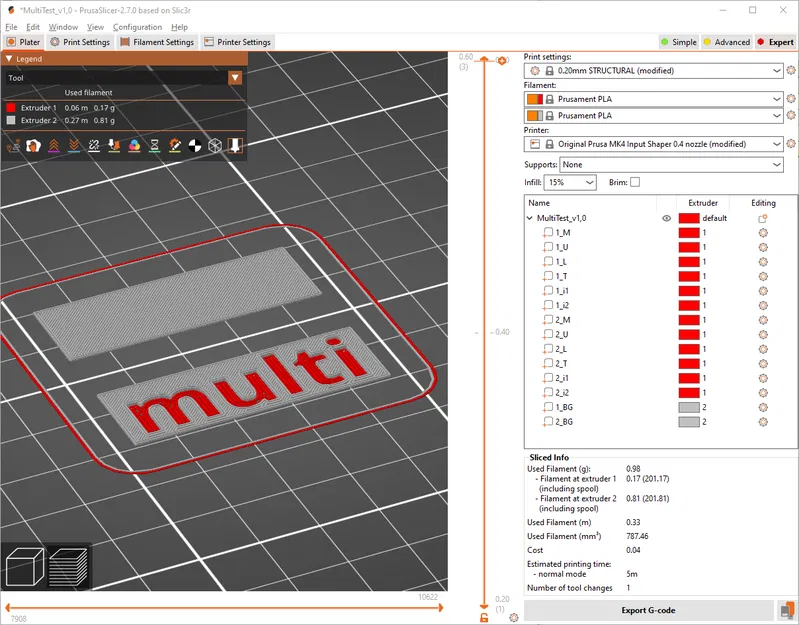This screenshot has width=799, height=625.
Task: Open the Print settings preset dropdown
Action: click(653, 71)
